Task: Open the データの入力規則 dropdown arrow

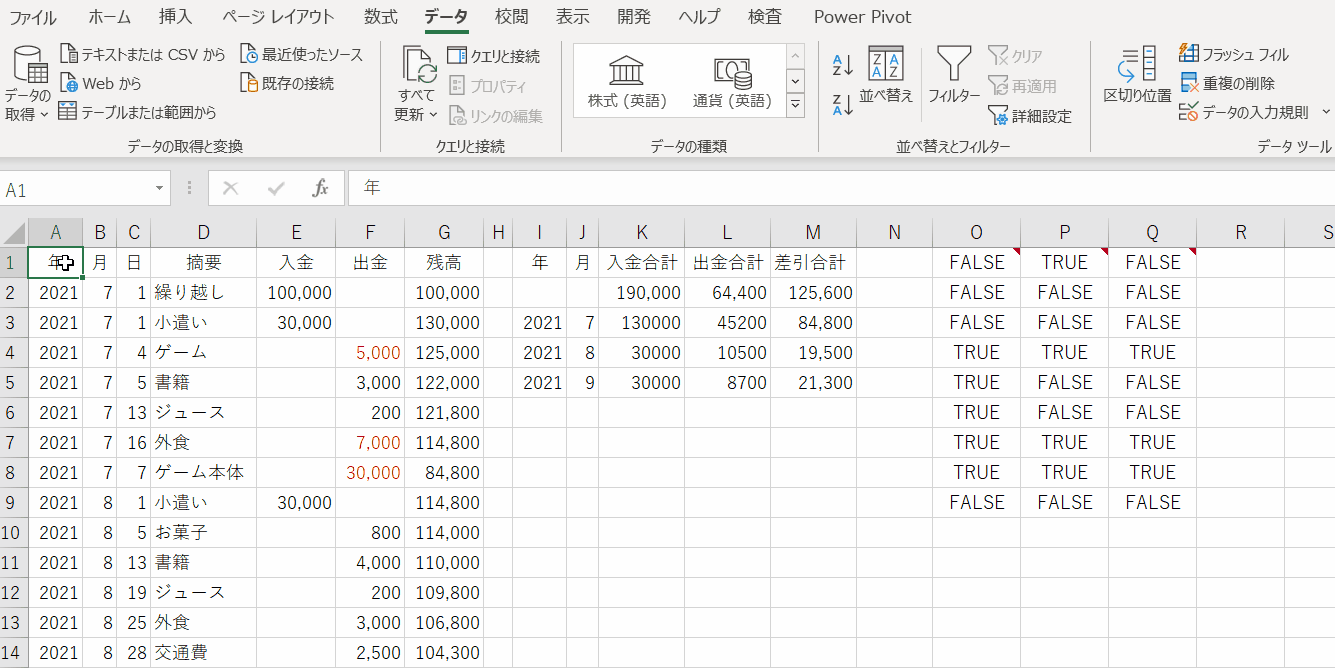Action: tap(1326, 113)
